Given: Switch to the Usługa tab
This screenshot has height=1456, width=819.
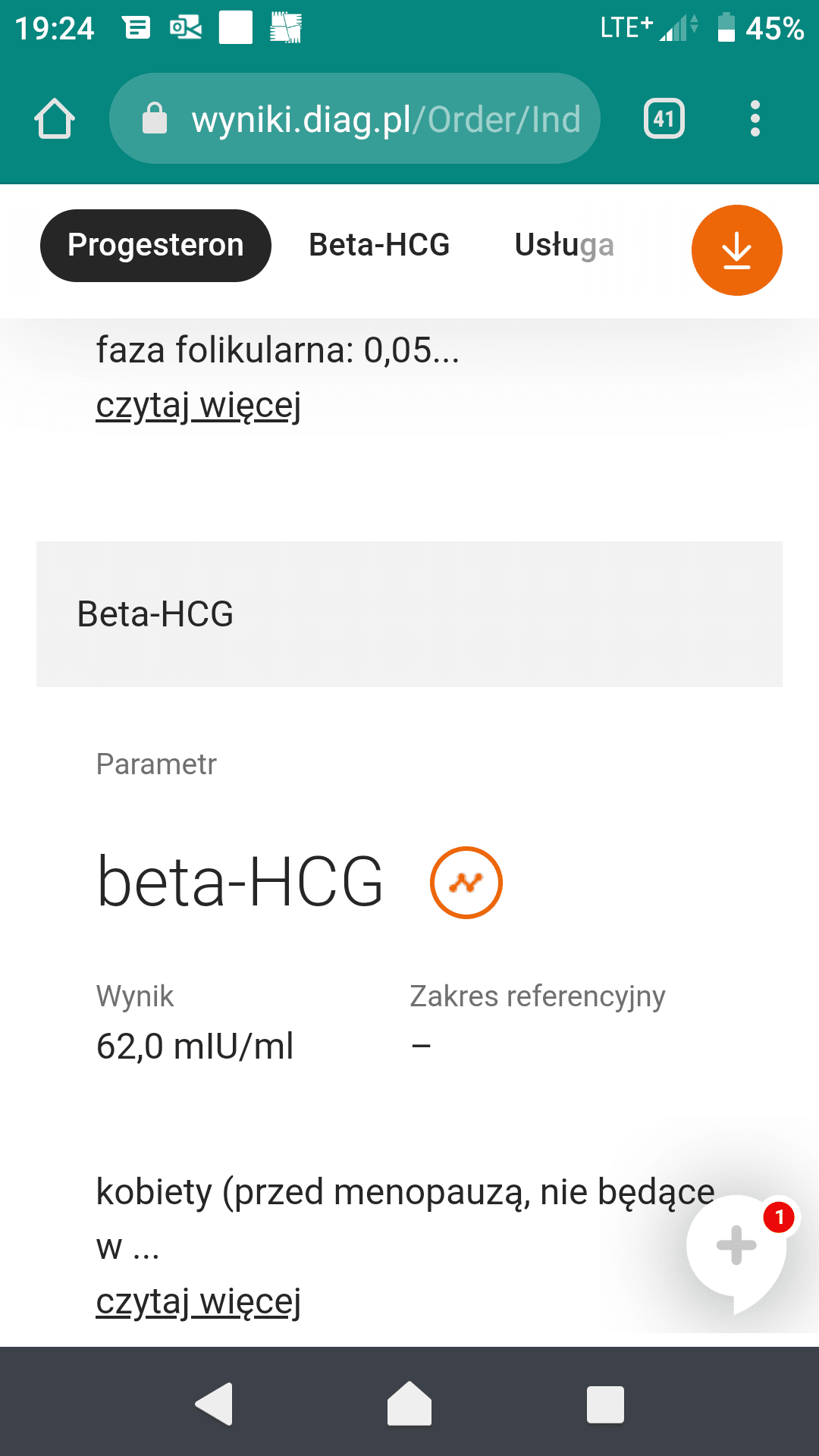Looking at the screenshot, I should [564, 246].
